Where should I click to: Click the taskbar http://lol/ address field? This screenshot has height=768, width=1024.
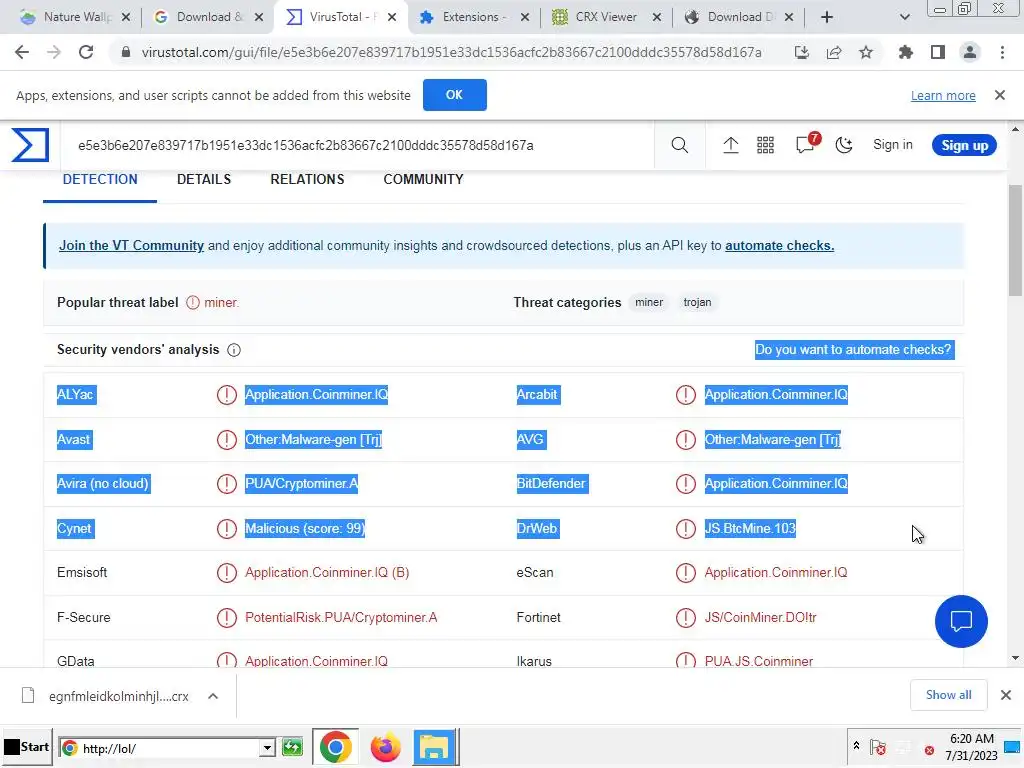pyautogui.click(x=167, y=748)
